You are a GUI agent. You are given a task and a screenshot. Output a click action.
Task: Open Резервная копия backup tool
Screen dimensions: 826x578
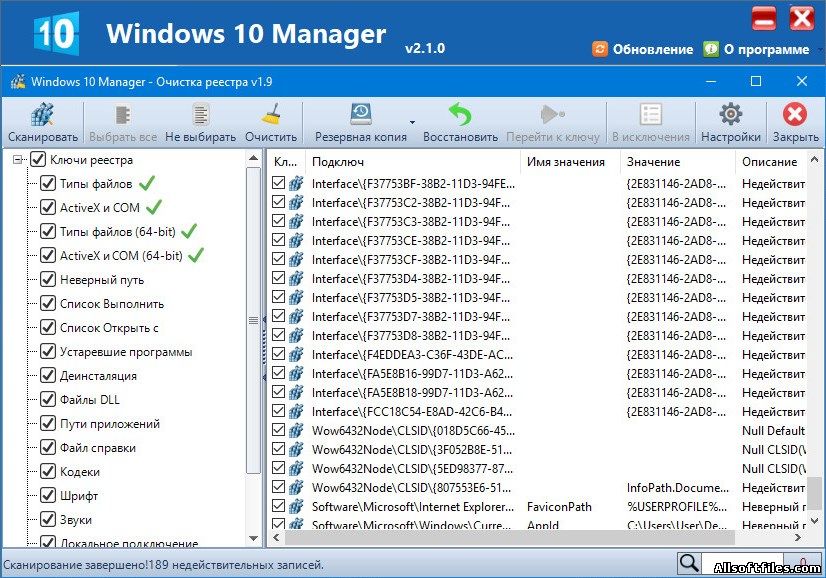click(x=361, y=123)
